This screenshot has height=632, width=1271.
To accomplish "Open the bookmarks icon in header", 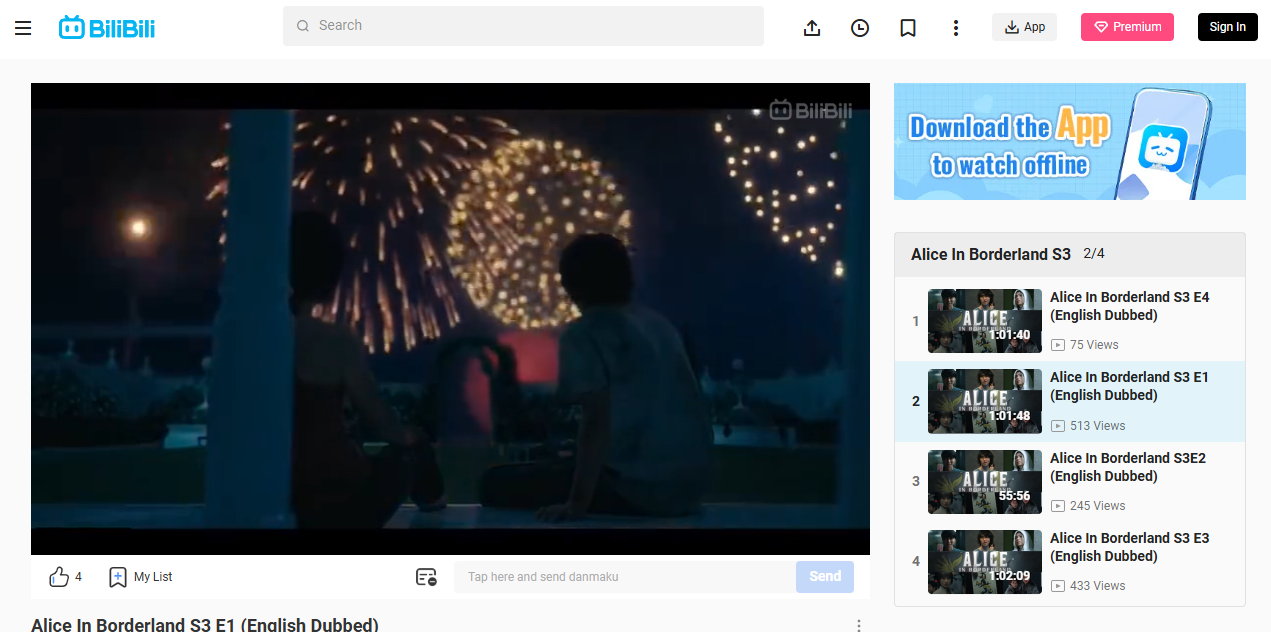I will [908, 28].
